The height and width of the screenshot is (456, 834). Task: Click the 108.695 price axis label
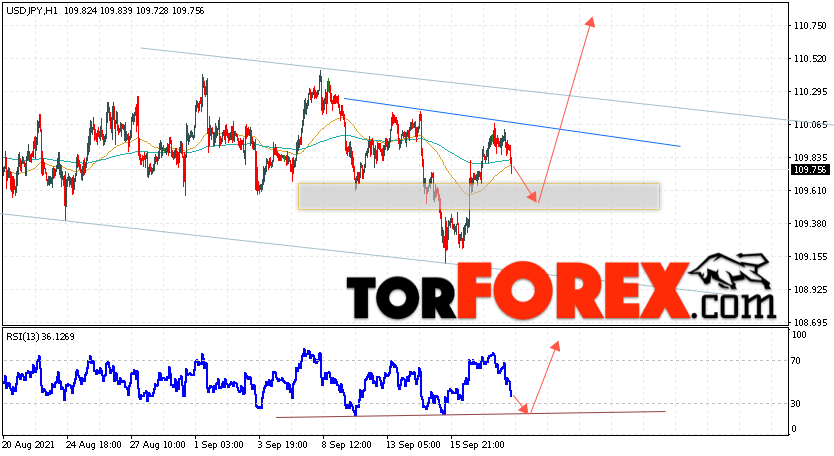tap(810, 322)
